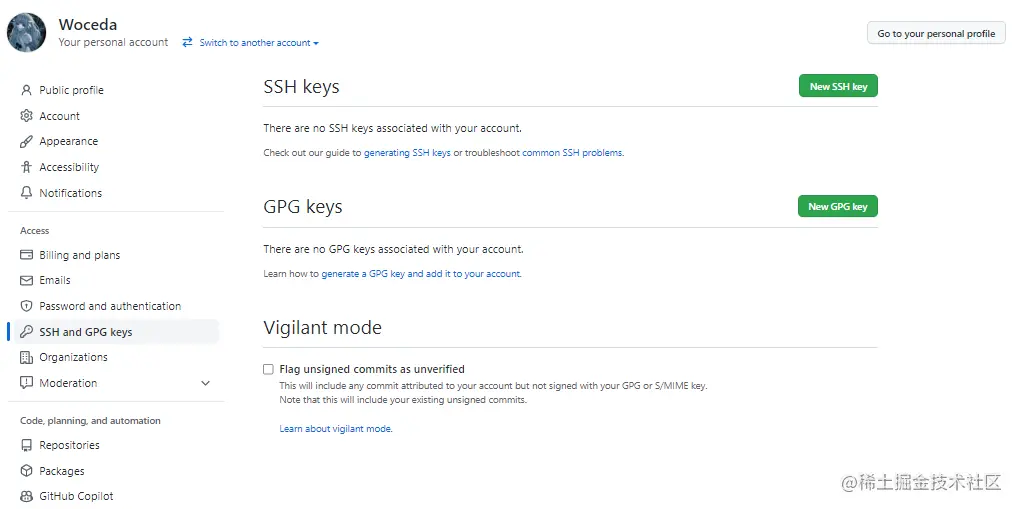
Task: Click the GitHub Copilot icon in sidebar
Action: tap(27, 496)
